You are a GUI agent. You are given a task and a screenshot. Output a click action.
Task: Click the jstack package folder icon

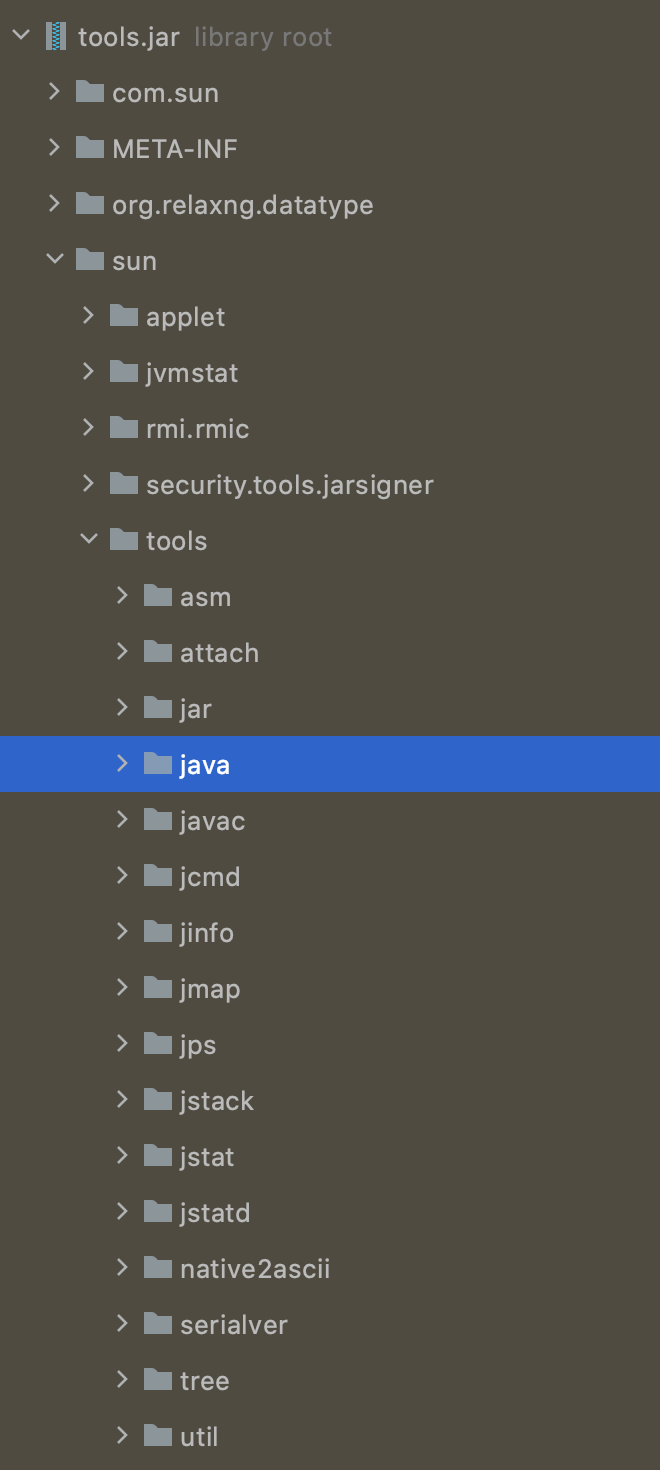[x=158, y=1101]
